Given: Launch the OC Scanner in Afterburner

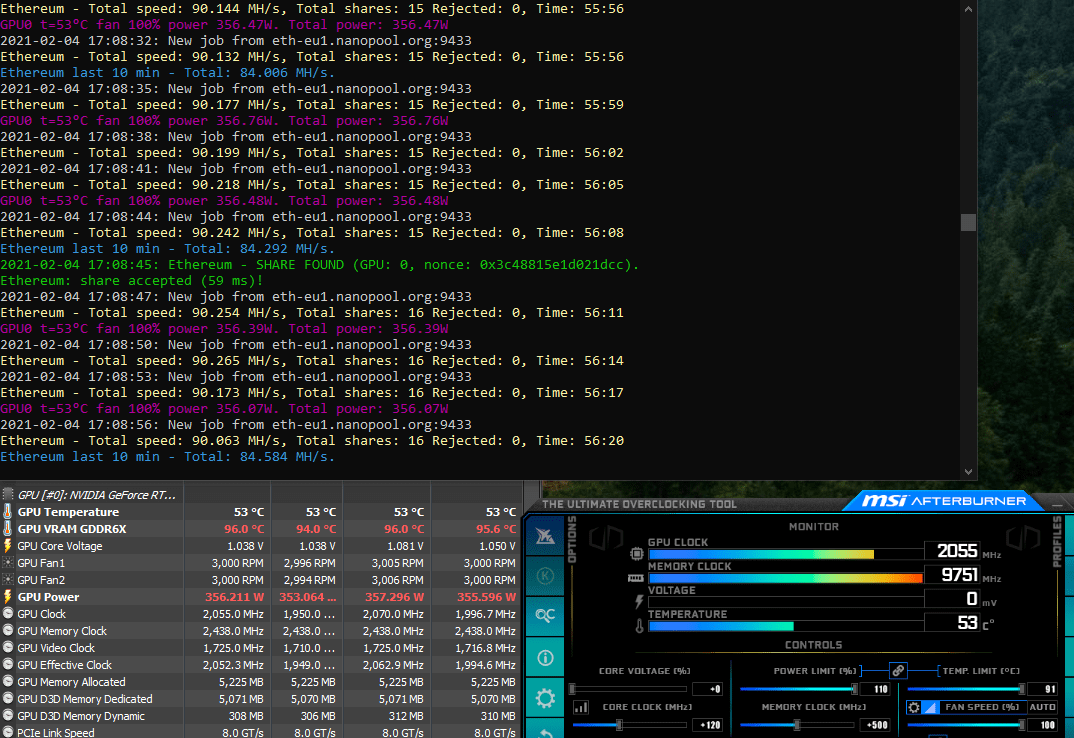Looking at the screenshot, I should [x=545, y=615].
